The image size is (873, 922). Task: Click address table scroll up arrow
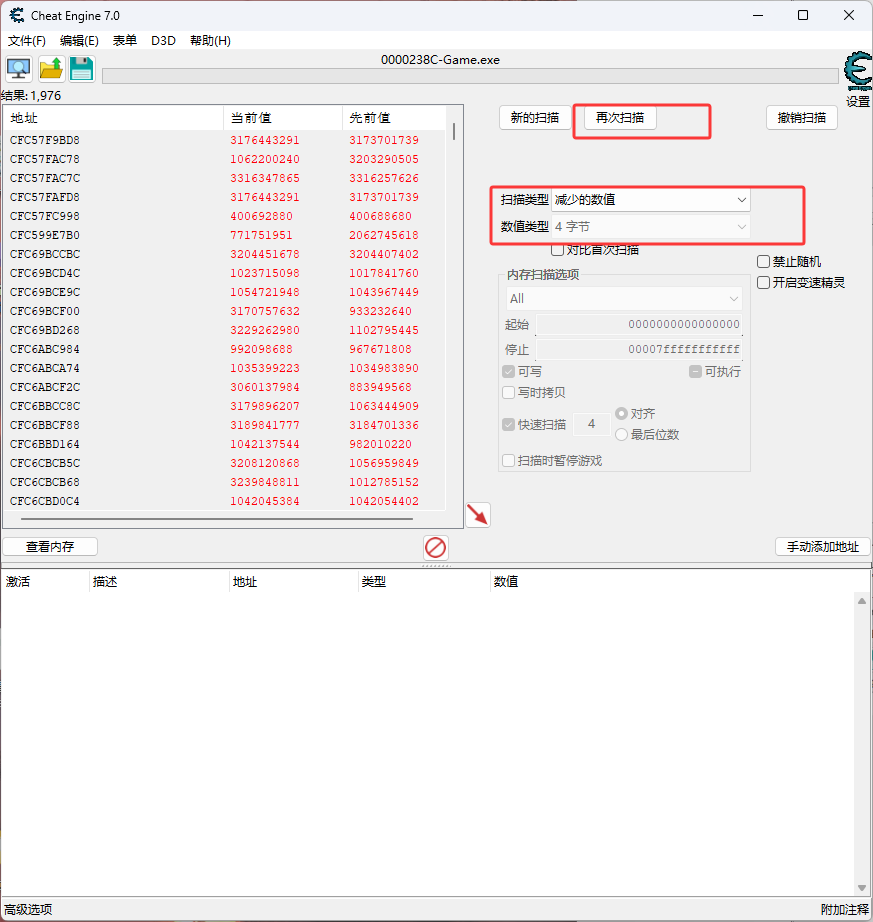862,601
